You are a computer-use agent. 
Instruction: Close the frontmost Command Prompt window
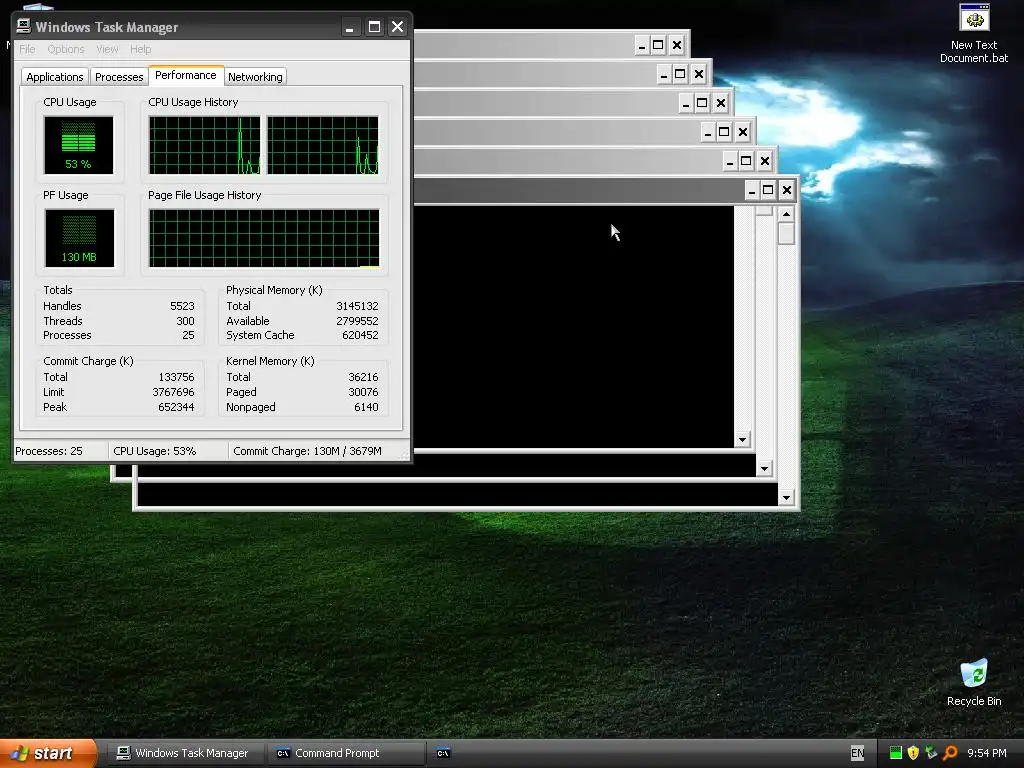pyautogui.click(x=787, y=190)
